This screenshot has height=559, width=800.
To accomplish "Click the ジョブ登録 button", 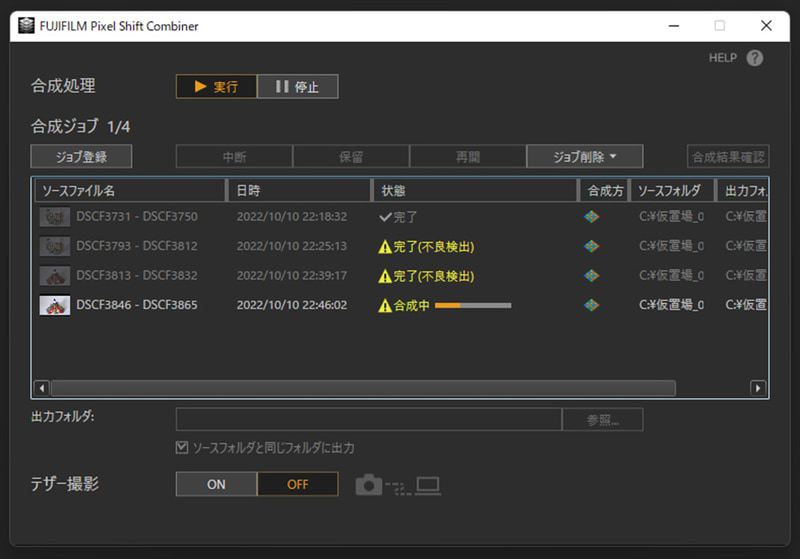I will pyautogui.click(x=81, y=157).
